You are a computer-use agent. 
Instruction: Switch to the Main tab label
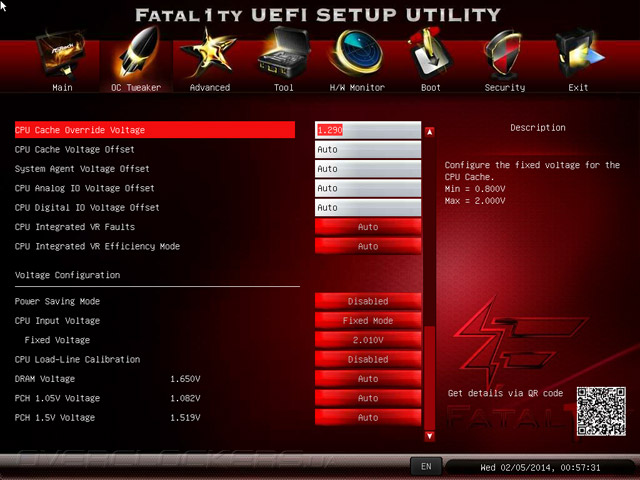[62, 87]
